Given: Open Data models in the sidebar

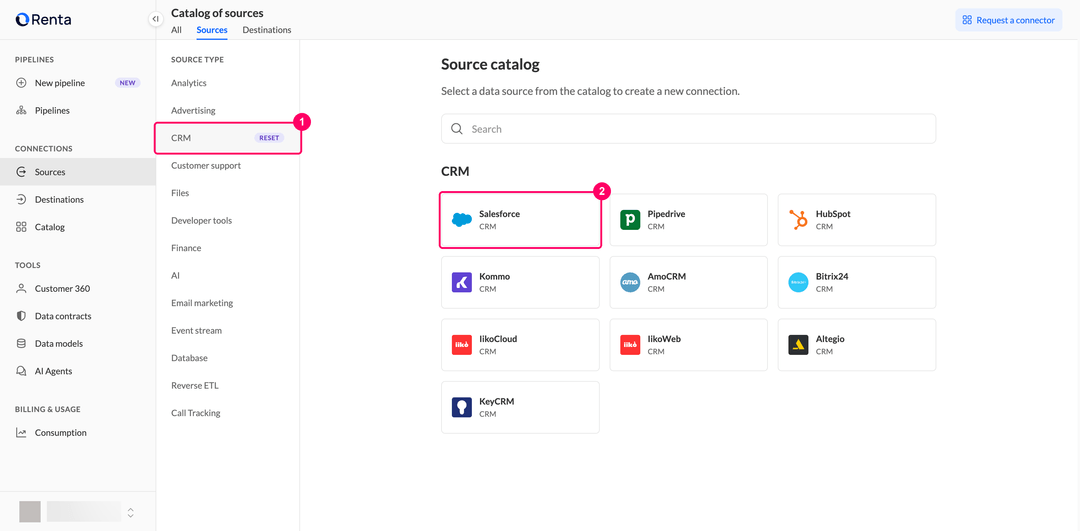Looking at the screenshot, I should [78, 344].
